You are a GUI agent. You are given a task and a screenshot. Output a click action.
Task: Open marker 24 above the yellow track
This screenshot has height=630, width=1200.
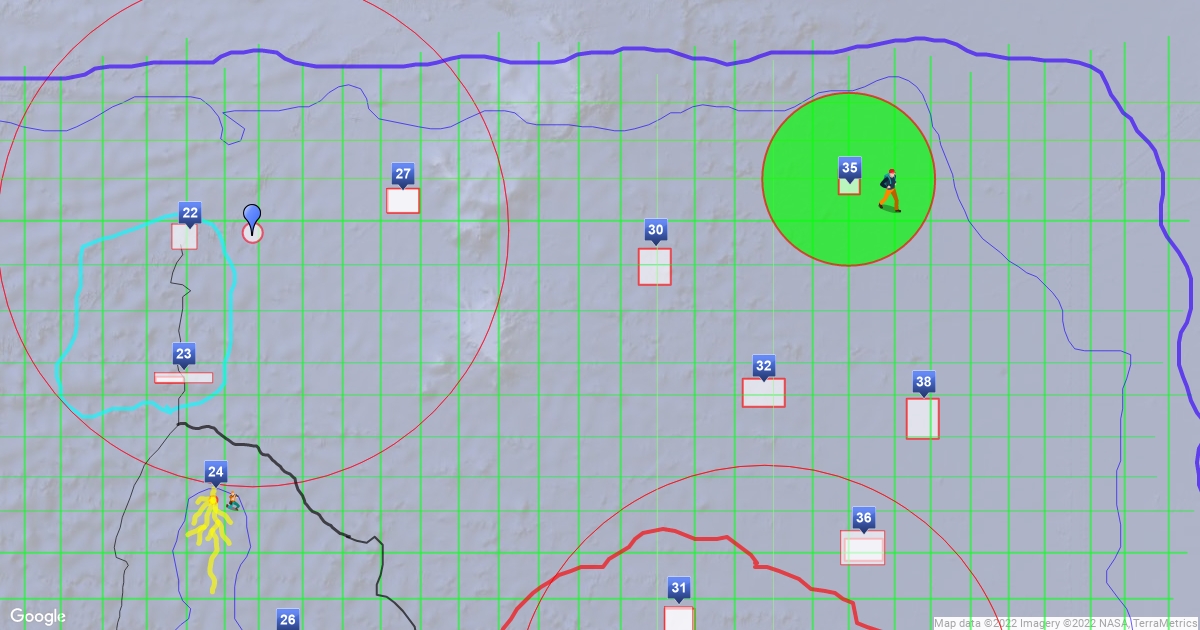click(215, 471)
